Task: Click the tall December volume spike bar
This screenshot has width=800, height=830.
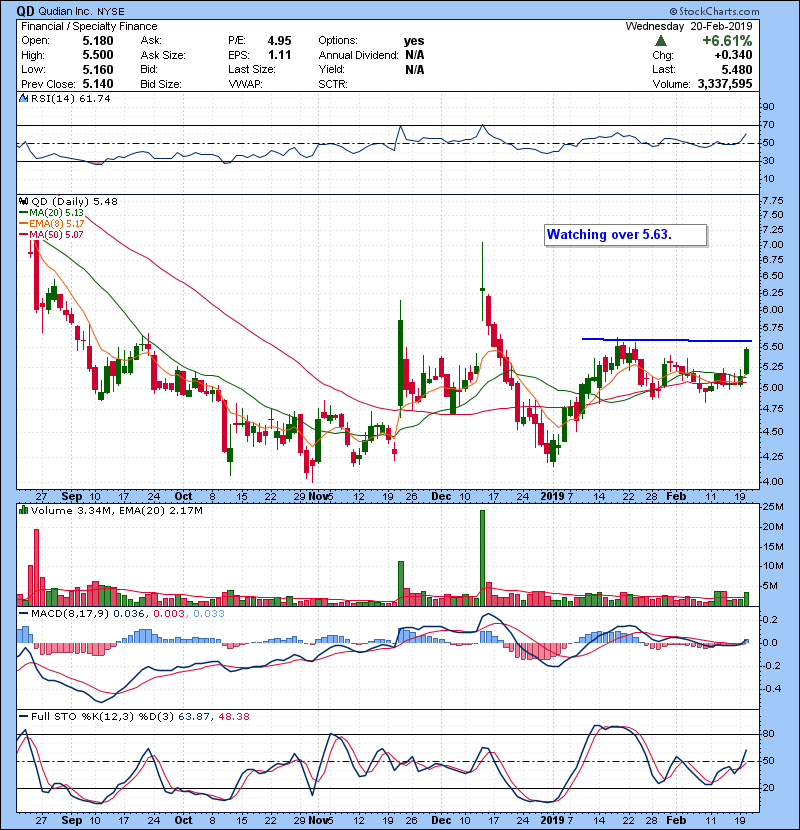Action: (482, 558)
